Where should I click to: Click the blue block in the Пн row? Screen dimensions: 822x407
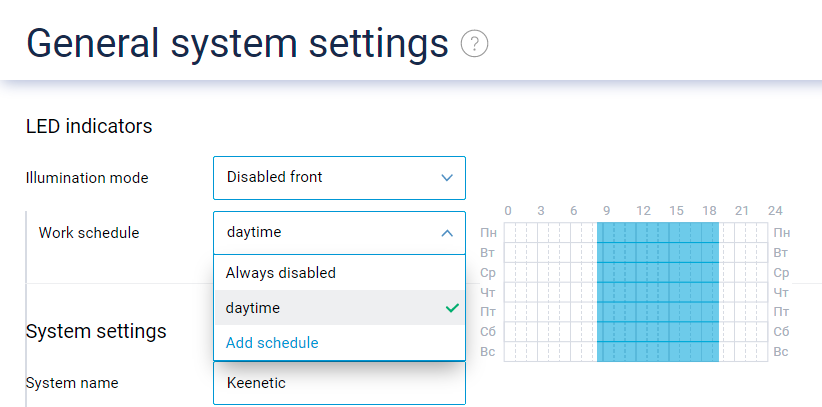657,232
